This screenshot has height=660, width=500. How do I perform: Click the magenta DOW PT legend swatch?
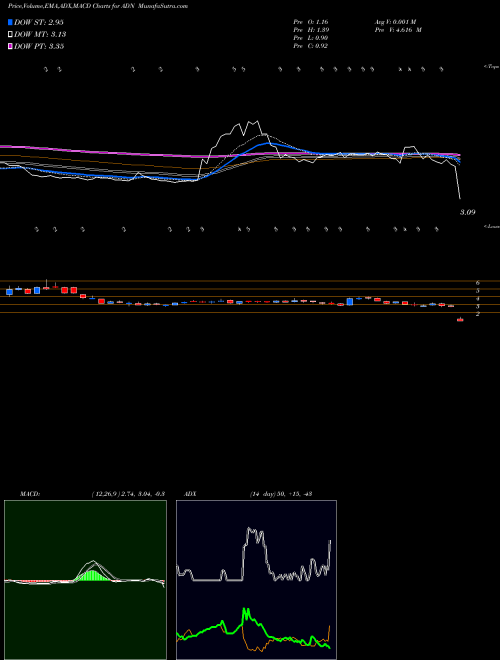coord(10,46)
